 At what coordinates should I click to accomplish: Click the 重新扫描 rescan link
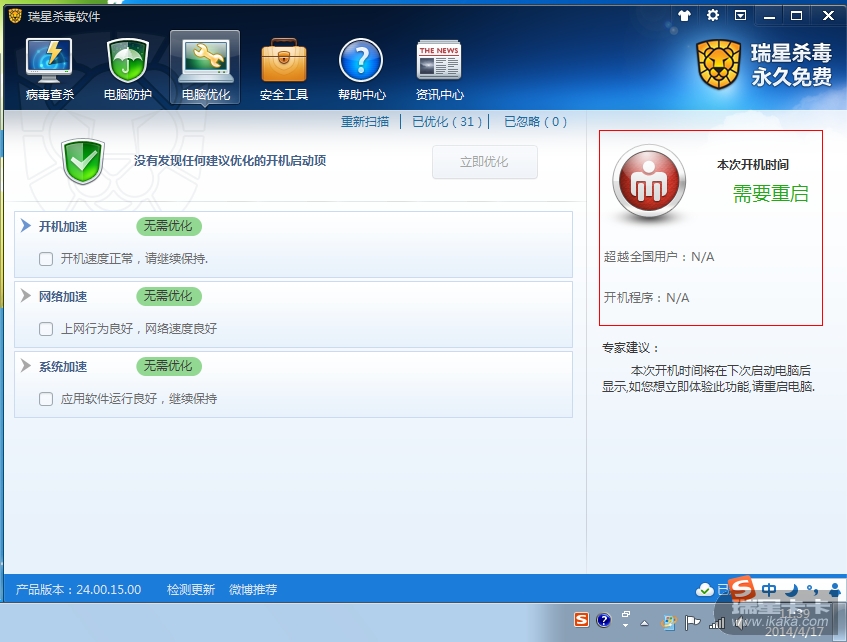point(365,122)
